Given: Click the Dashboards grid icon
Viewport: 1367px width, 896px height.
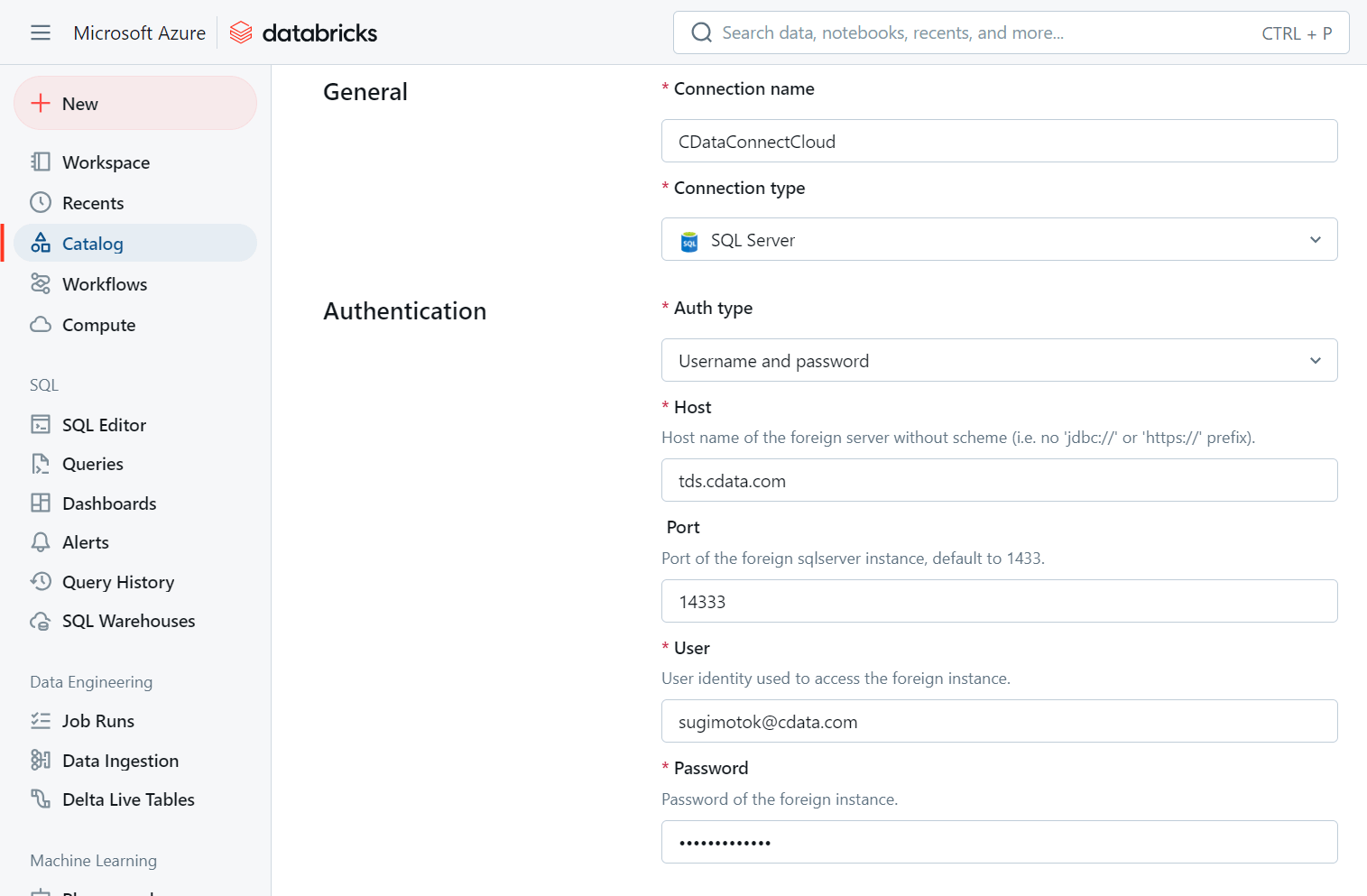Looking at the screenshot, I should 41,503.
